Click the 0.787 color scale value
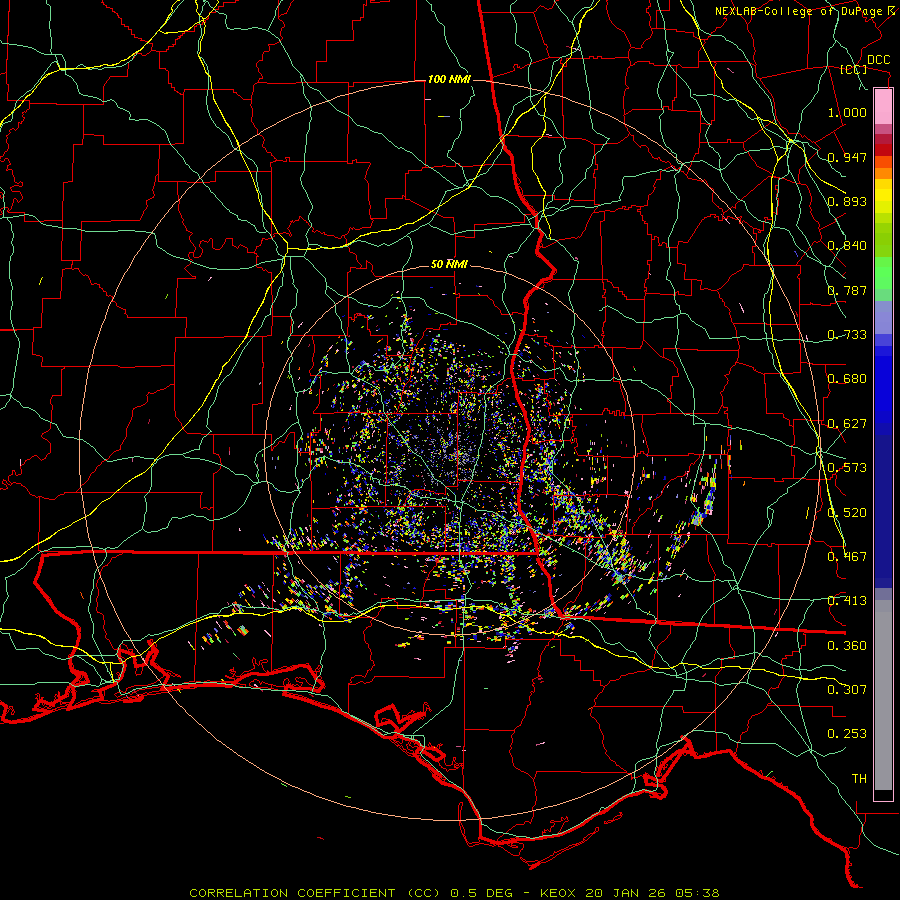The width and height of the screenshot is (900, 900). [x=847, y=290]
